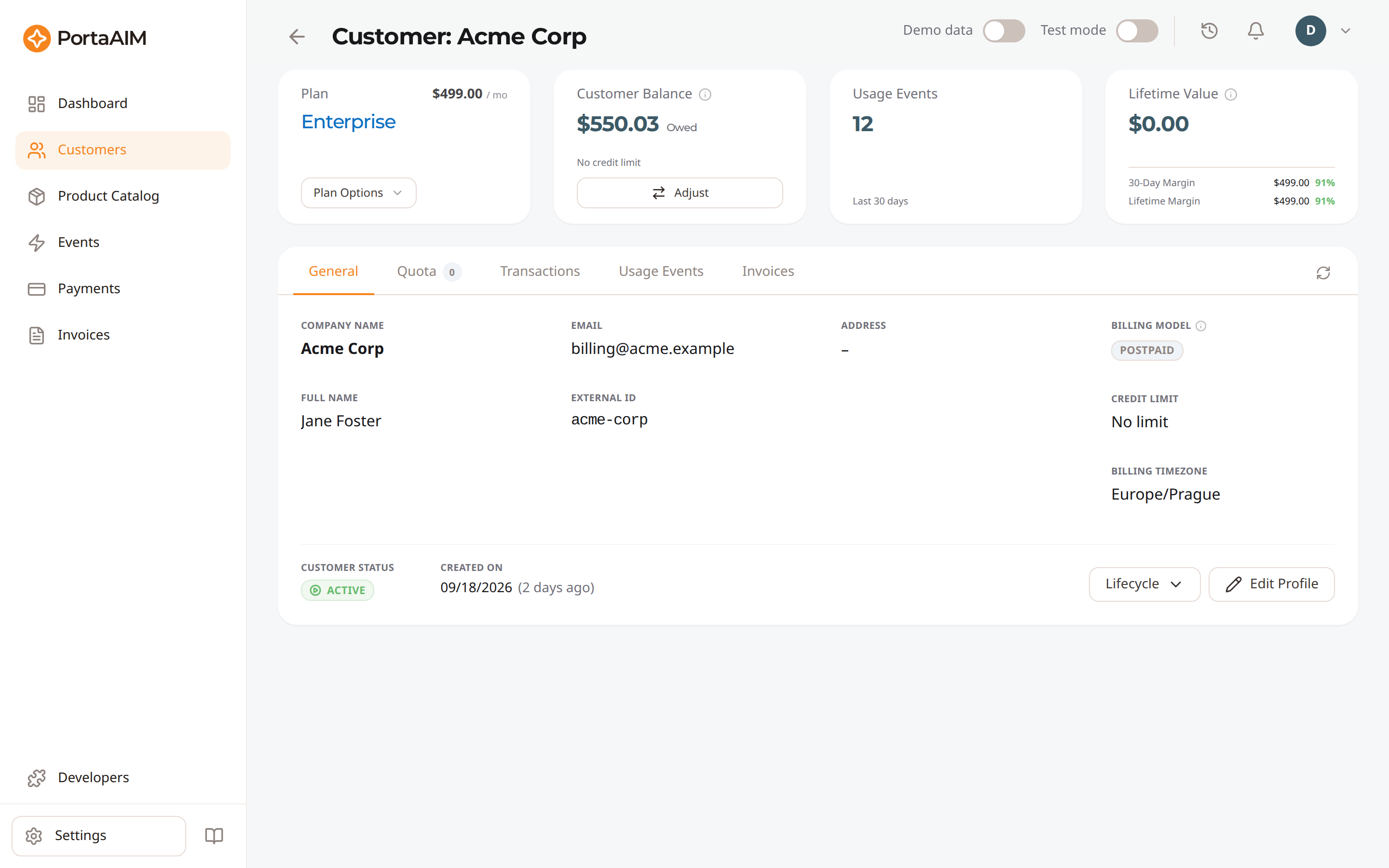
Task: Click the ACTIVE status badge
Action: point(338,590)
